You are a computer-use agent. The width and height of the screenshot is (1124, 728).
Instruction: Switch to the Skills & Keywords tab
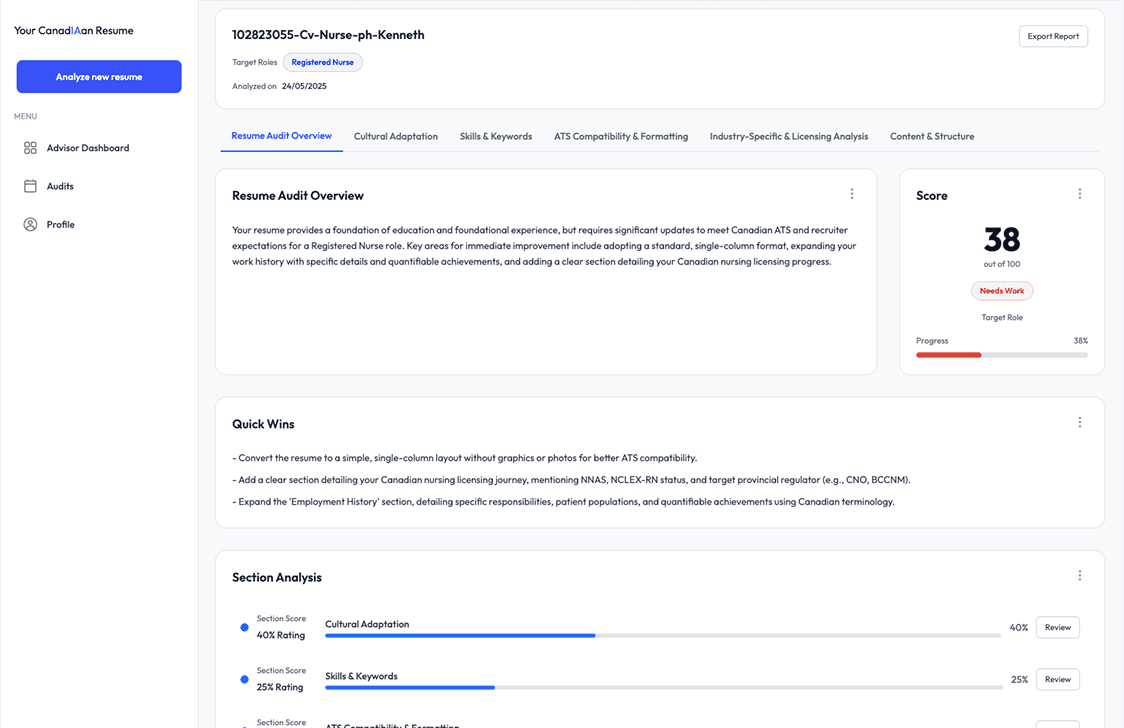(x=496, y=136)
